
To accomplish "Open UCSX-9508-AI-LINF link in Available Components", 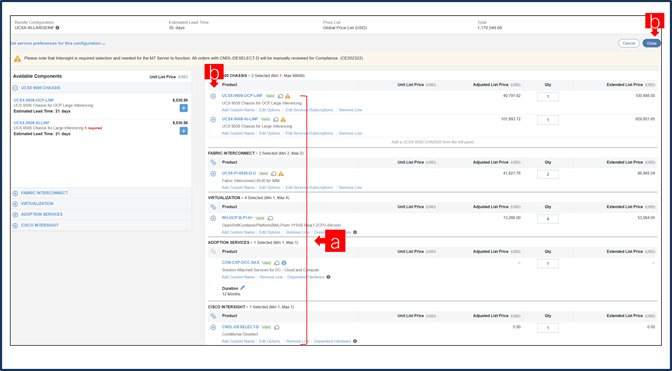I will click(x=33, y=123).
